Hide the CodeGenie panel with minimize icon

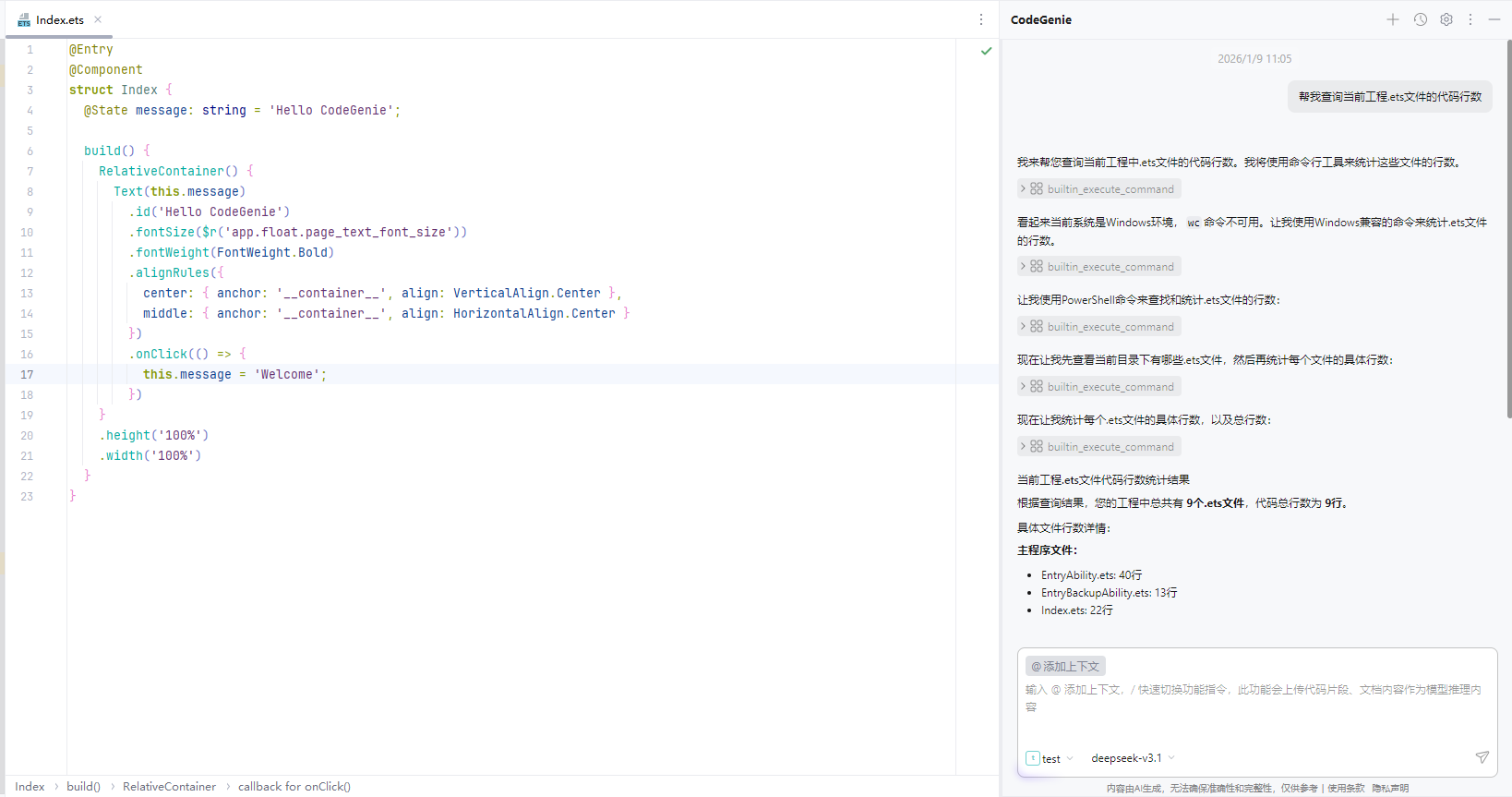(1494, 19)
